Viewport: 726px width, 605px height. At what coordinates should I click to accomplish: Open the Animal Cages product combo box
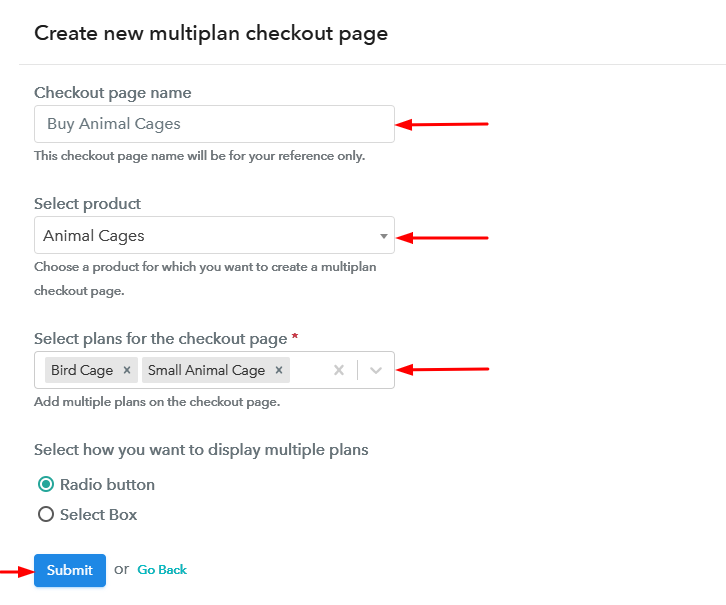point(200,236)
